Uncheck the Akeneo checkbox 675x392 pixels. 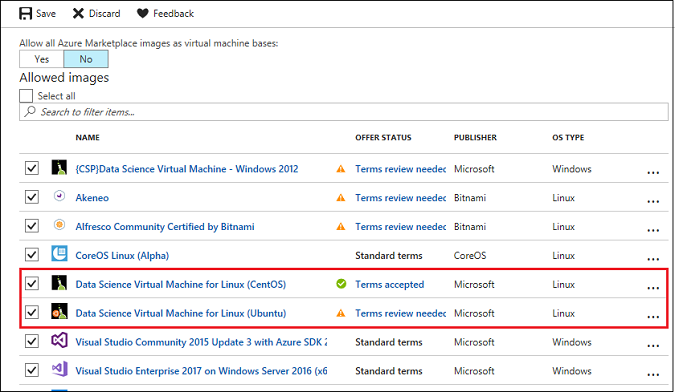pos(31,197)
